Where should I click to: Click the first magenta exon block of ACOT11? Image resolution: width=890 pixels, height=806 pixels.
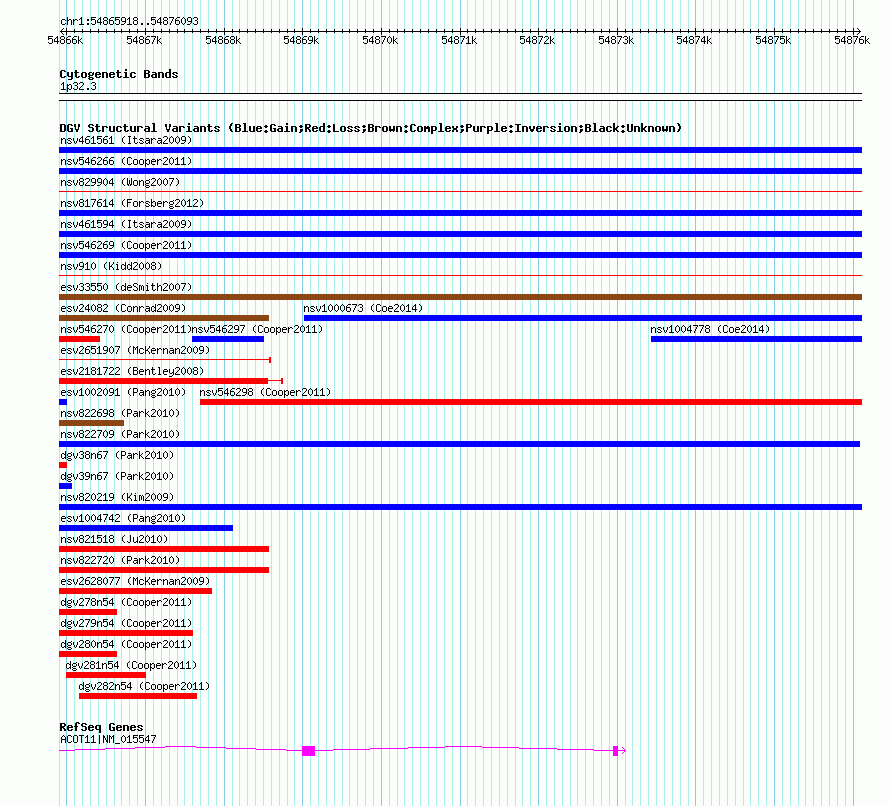[x=308, y=751]
